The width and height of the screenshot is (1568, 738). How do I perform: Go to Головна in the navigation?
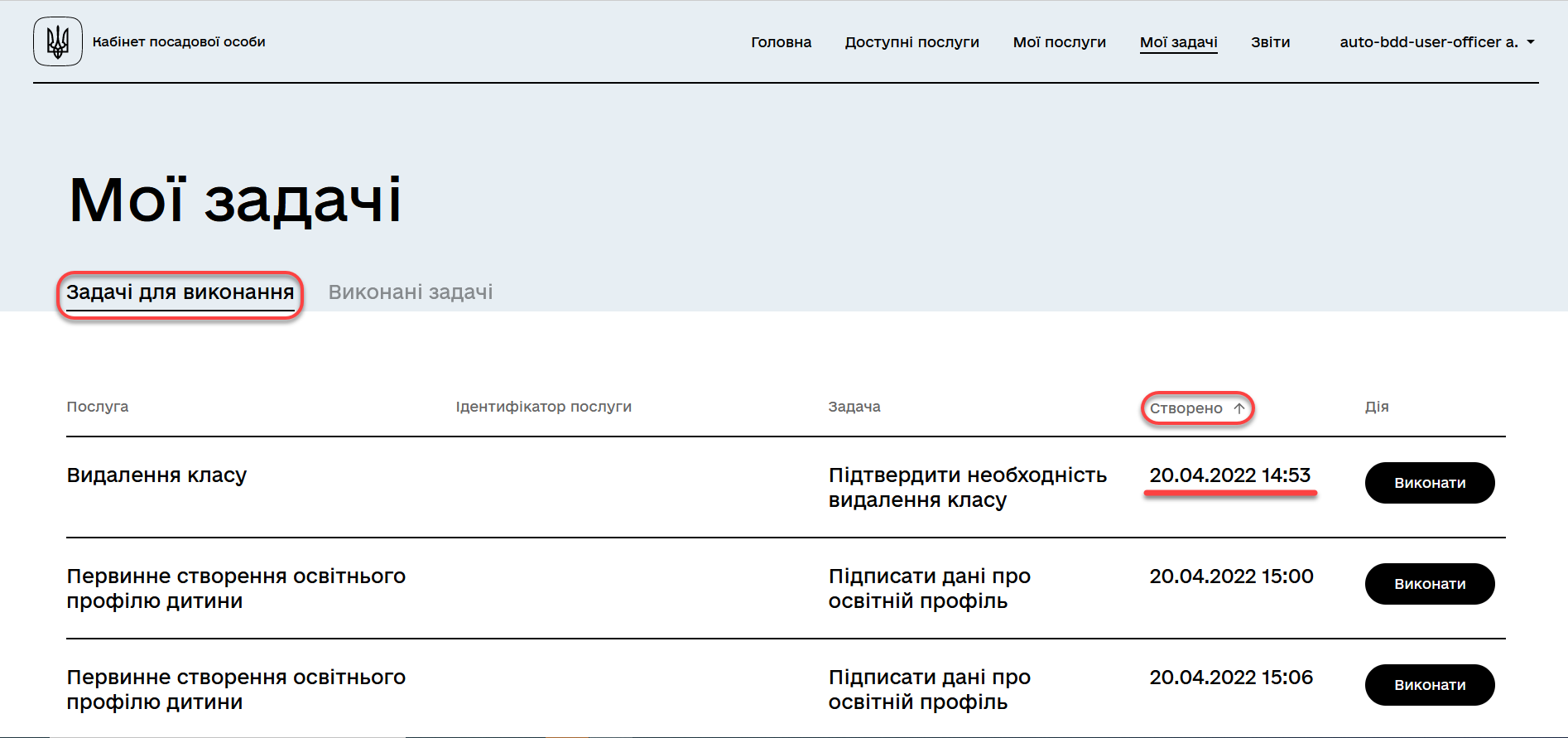tap(781, 42)
